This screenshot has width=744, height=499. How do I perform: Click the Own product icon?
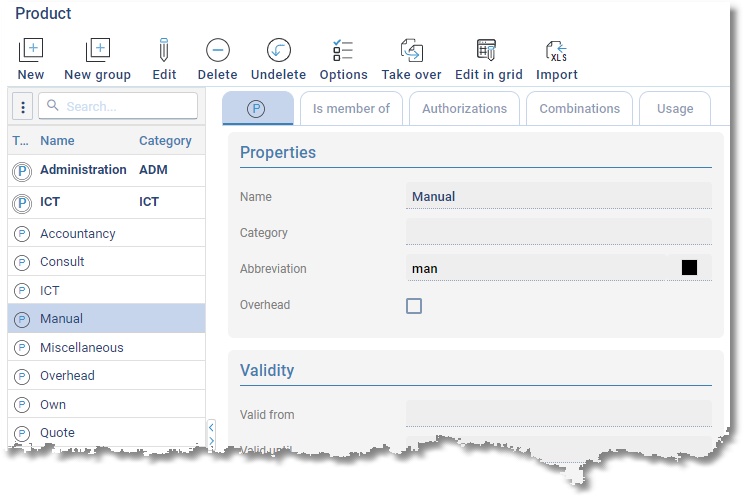click(22, 405)
